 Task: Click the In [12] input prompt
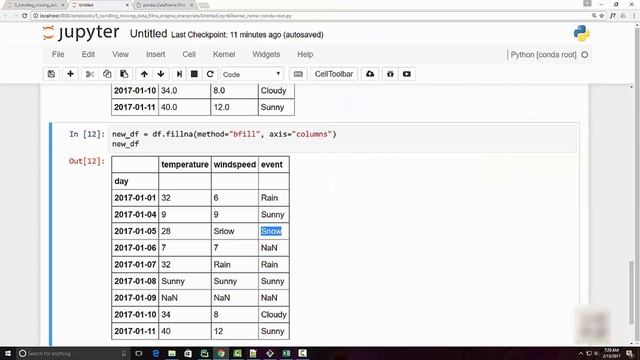(x=87, y=134)
